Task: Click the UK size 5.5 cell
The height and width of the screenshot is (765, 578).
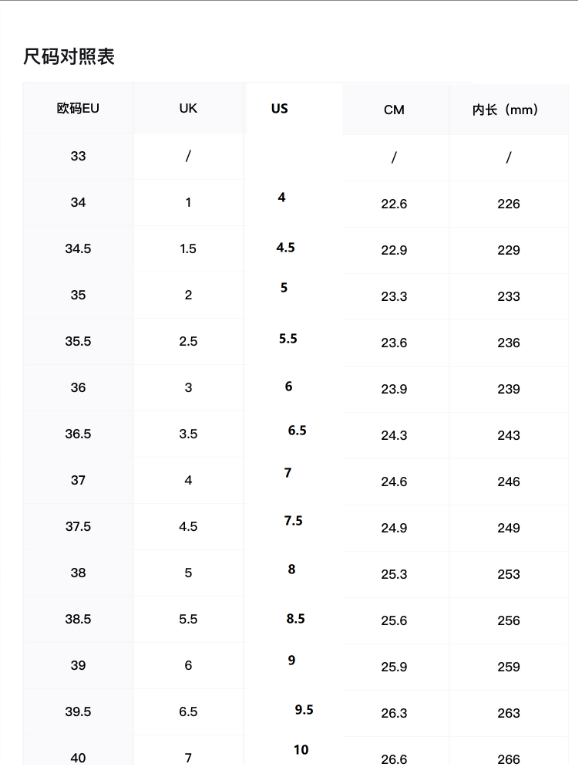Action: pos(188,619)
